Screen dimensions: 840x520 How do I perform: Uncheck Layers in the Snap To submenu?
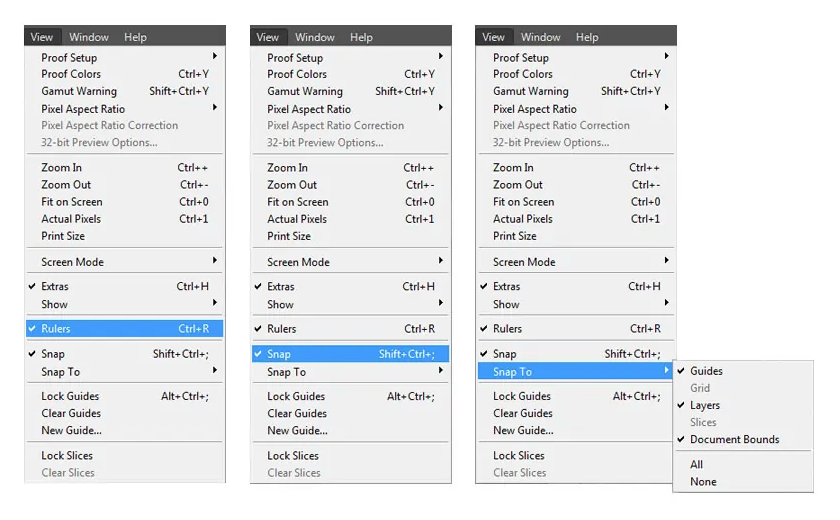(705, 406)
